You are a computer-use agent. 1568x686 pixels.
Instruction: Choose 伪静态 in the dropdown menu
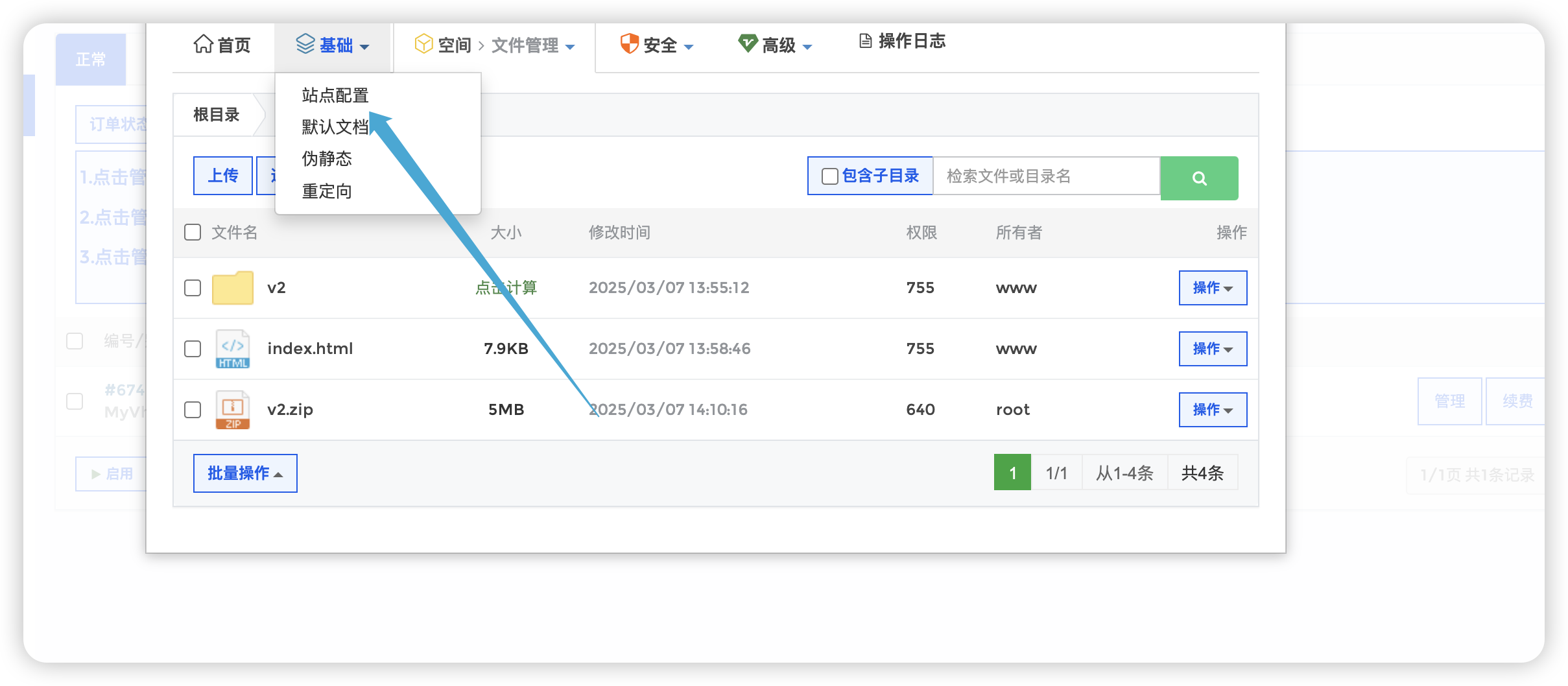327,158
